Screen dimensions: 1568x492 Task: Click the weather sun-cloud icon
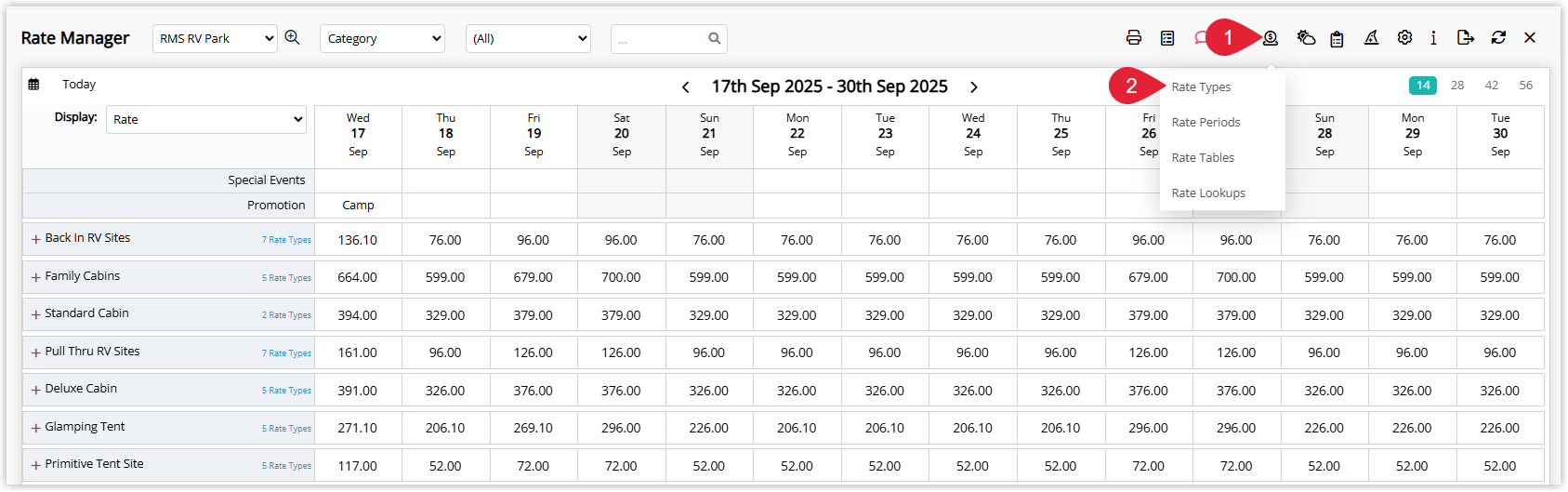click(x=1306, y=38)
